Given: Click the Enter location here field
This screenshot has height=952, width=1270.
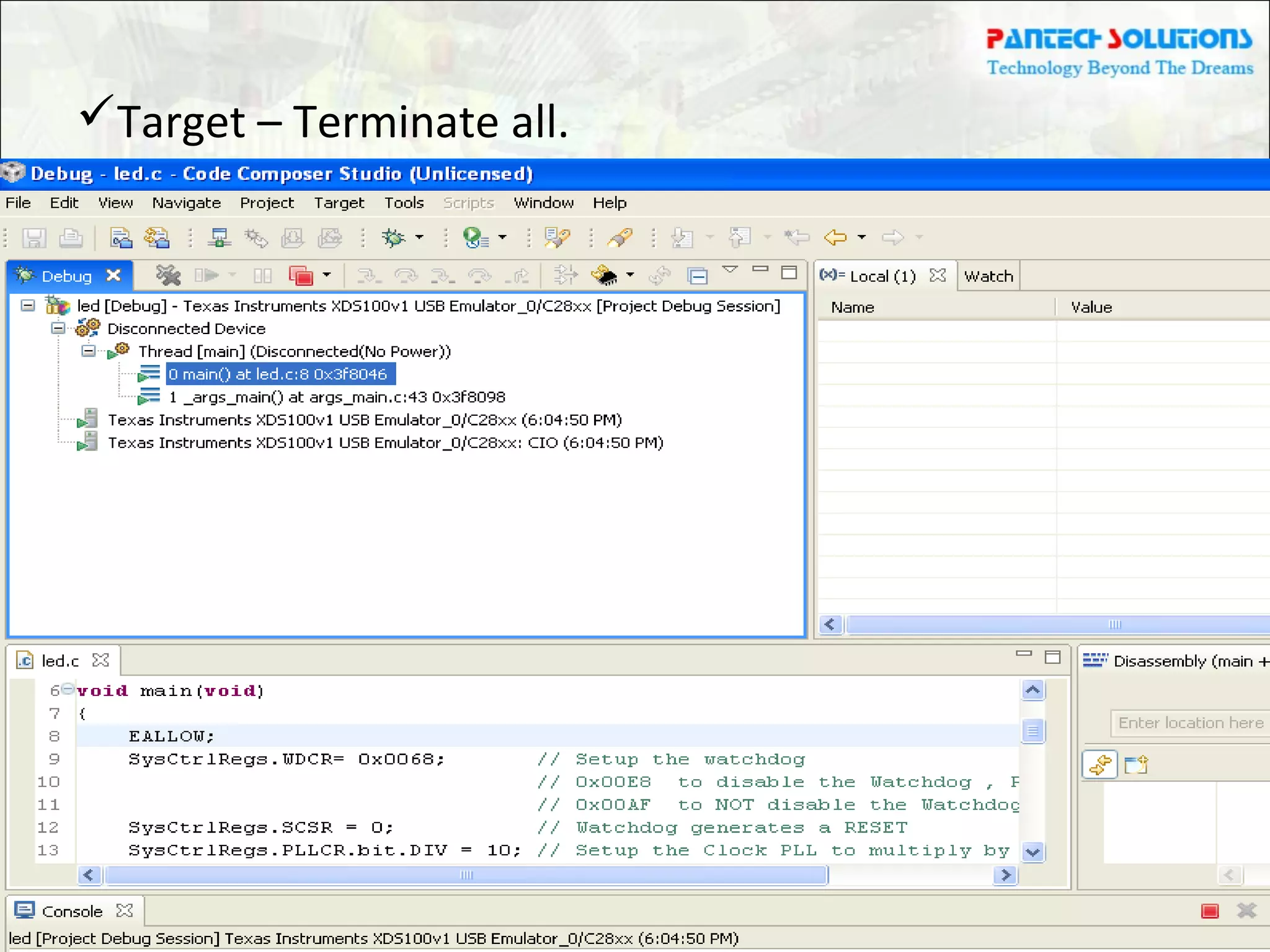Looking at the screenshot, I should (x=1190, y=723).
